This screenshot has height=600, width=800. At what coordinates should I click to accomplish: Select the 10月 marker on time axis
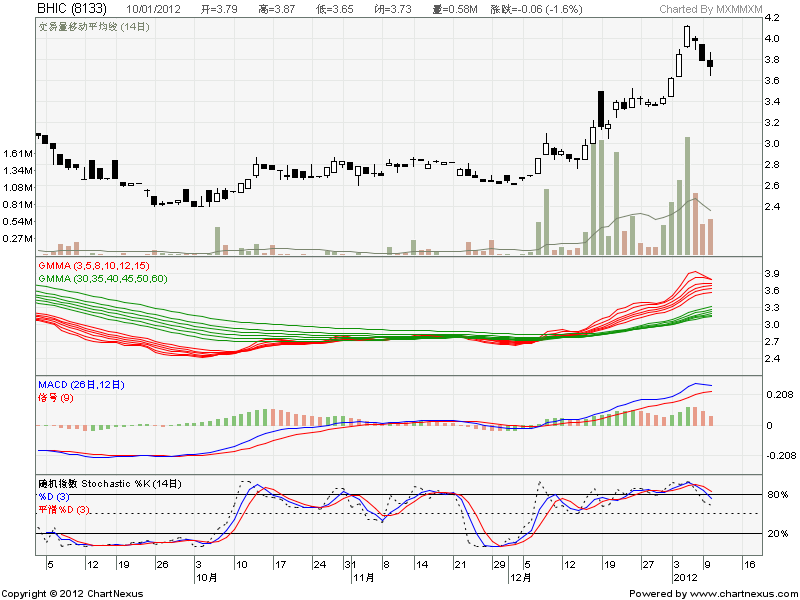click(208, 578)
